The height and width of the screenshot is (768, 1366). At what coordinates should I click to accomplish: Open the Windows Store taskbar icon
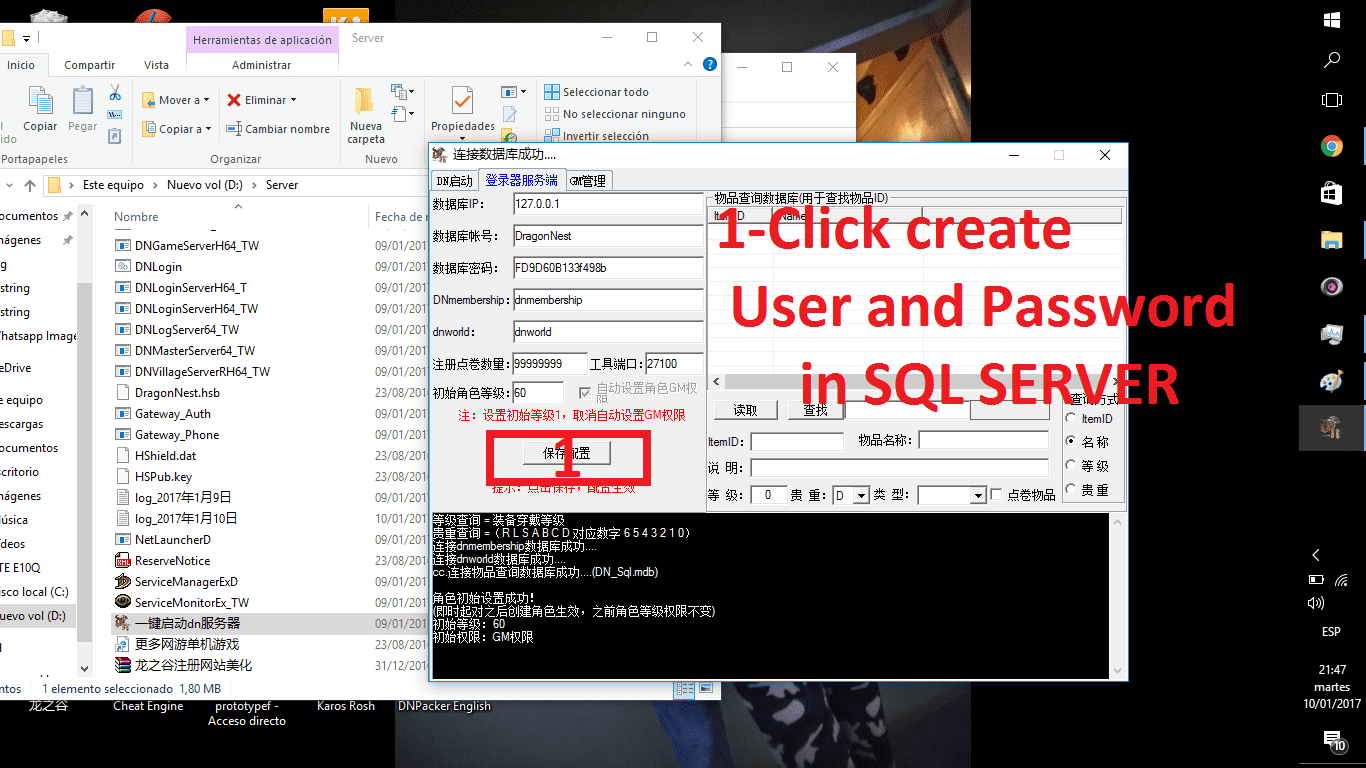tap(1332, 193)
